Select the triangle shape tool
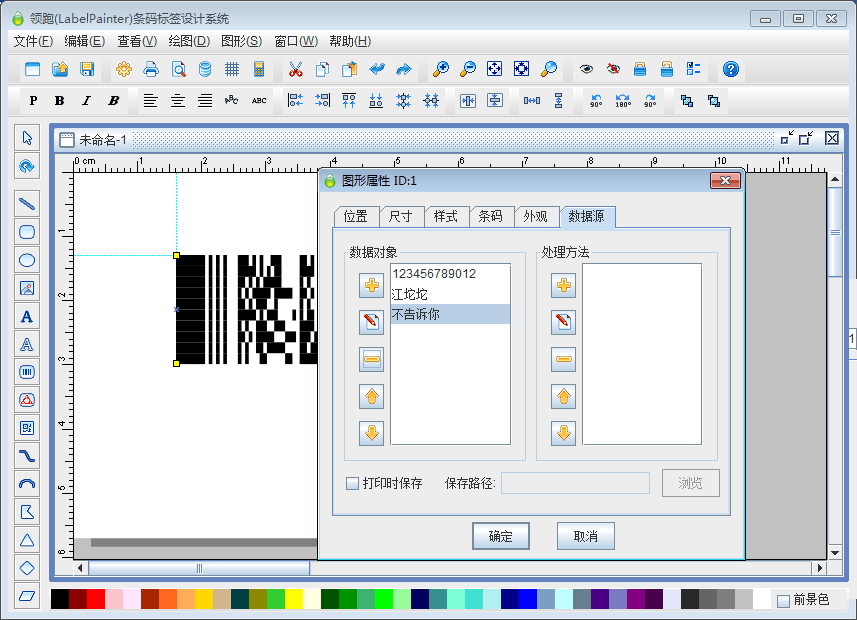This screenshot has height=620, width=857. point(27,540)
